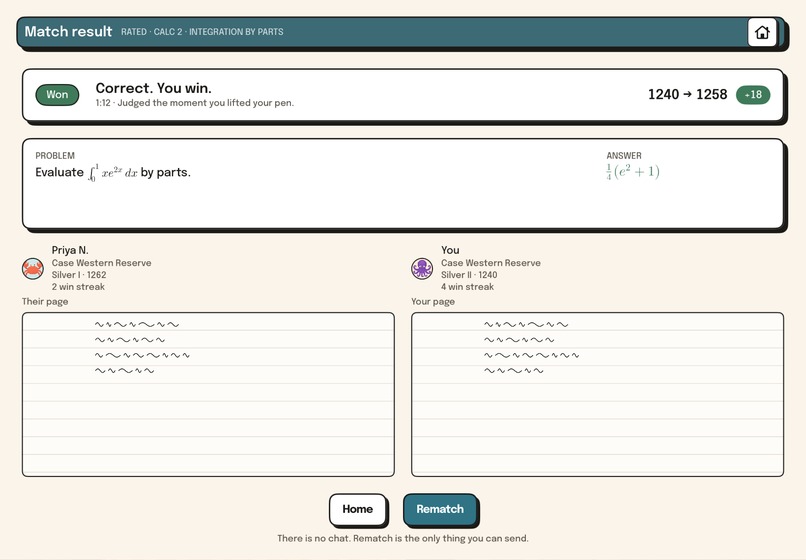
Task: Click the PROBLEM label
Action: click(x=55, y=155)
